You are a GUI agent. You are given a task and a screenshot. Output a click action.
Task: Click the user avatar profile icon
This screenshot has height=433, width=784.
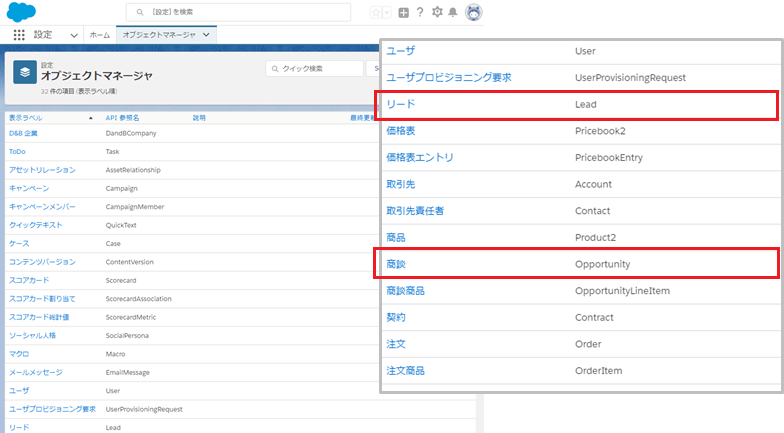point(473,13)
